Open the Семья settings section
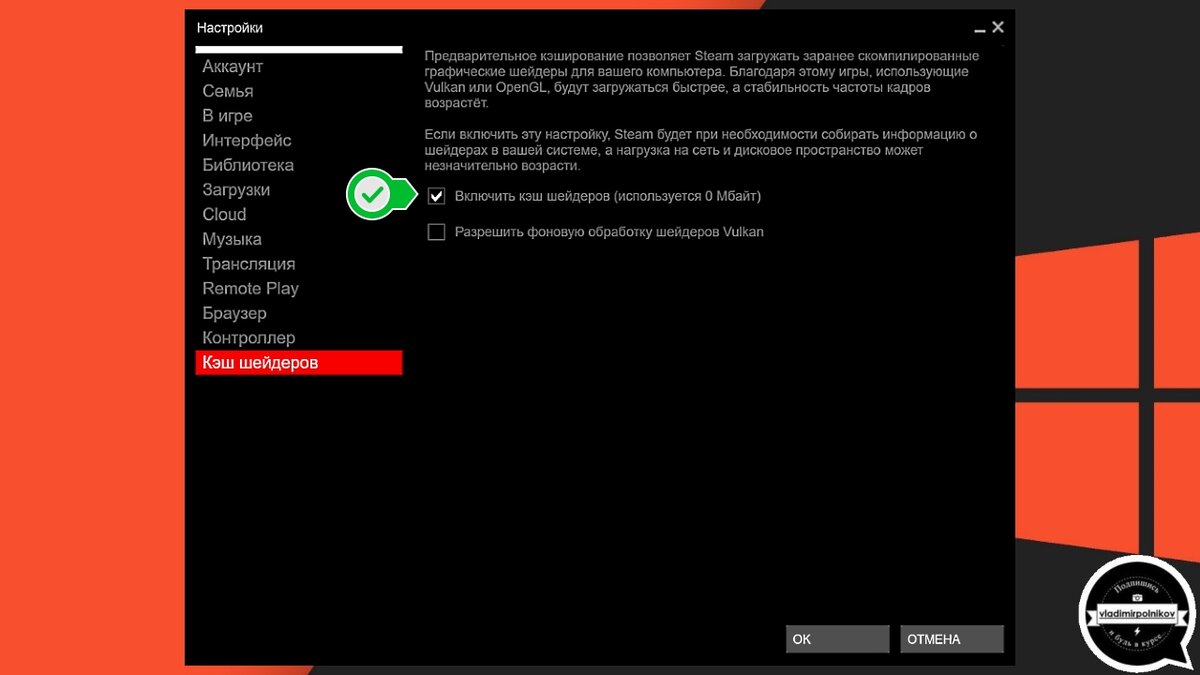The height and width of the screenshot is (675, 1200). point(299,91)
